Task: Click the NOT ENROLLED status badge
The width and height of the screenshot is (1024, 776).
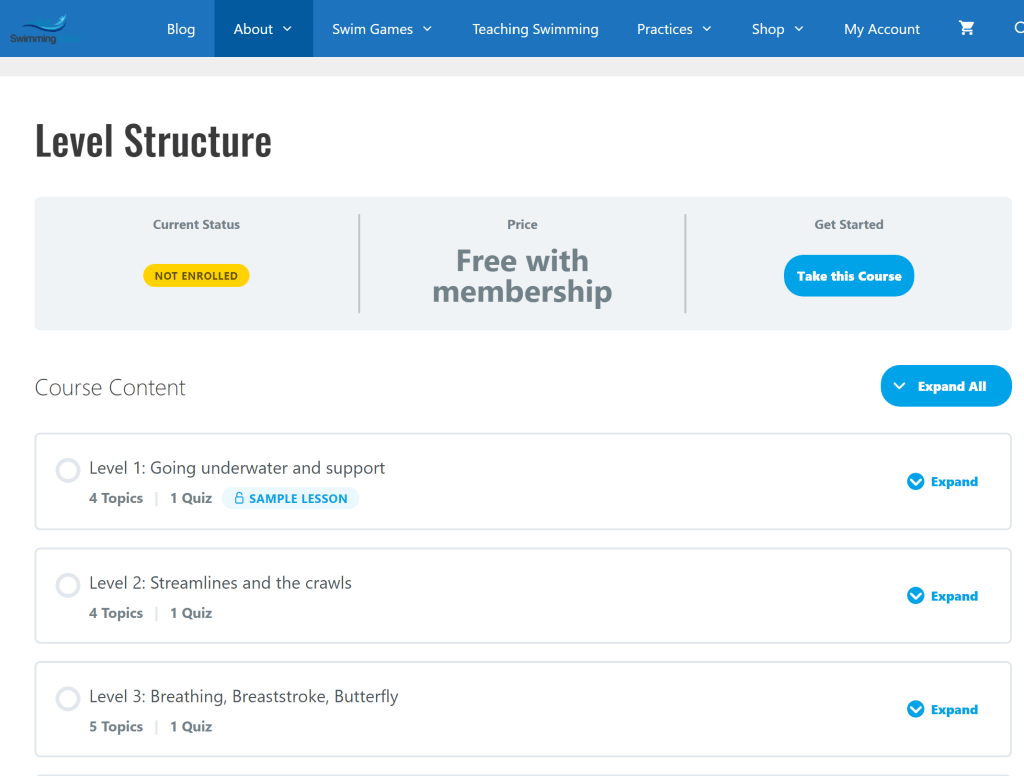Action: tap(196, 276)
